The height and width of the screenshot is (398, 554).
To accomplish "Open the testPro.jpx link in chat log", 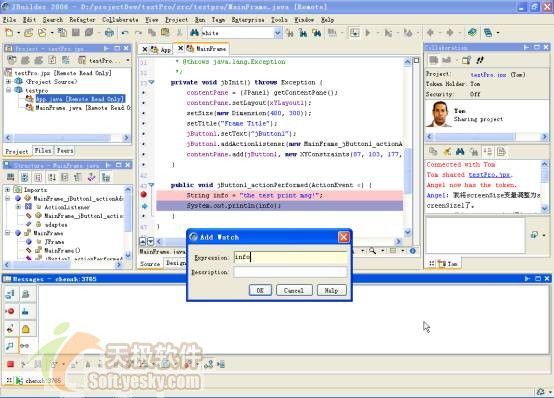I will [x=489, y=175].
